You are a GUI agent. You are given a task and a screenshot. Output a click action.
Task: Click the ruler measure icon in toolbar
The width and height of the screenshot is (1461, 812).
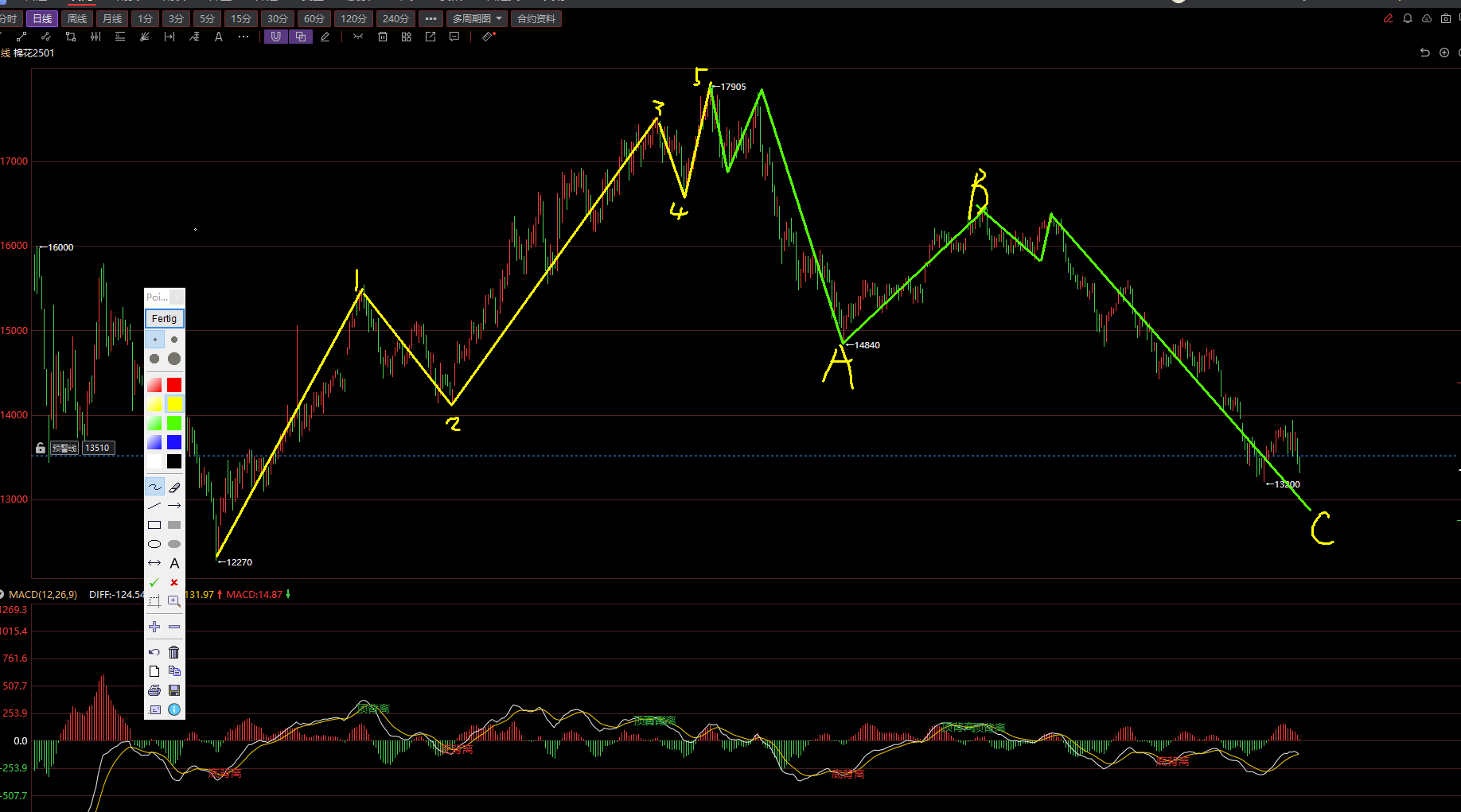coord(489,37)
